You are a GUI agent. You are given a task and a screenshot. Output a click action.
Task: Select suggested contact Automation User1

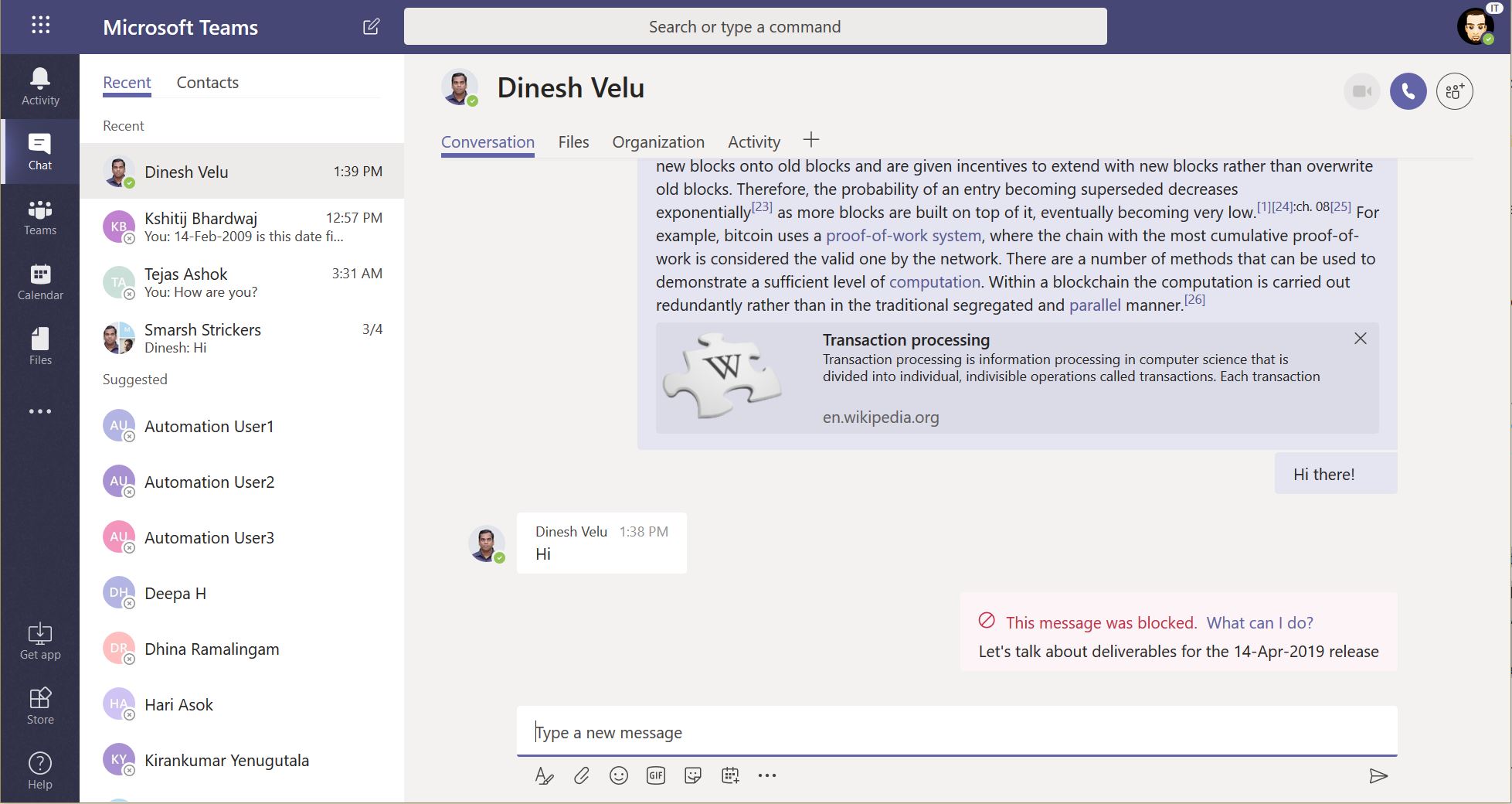(x=242, y=426)
